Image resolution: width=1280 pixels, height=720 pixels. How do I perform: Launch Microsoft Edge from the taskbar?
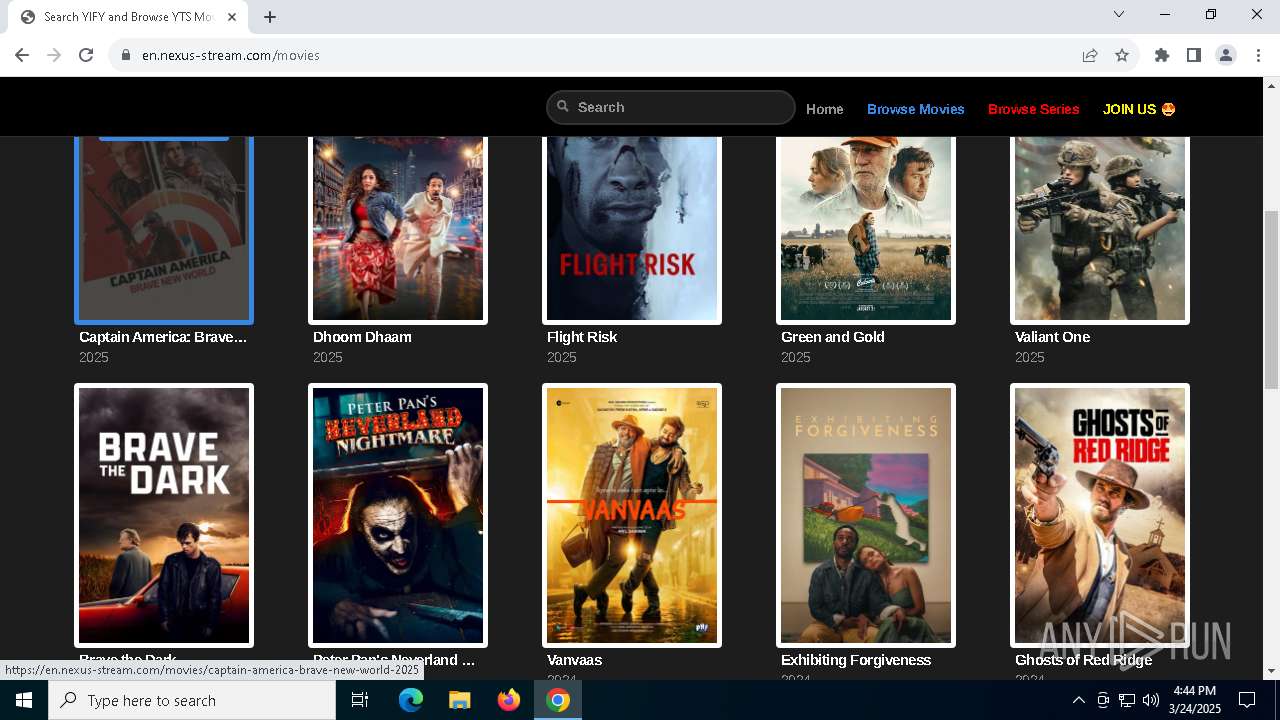[x=411, y=700]
